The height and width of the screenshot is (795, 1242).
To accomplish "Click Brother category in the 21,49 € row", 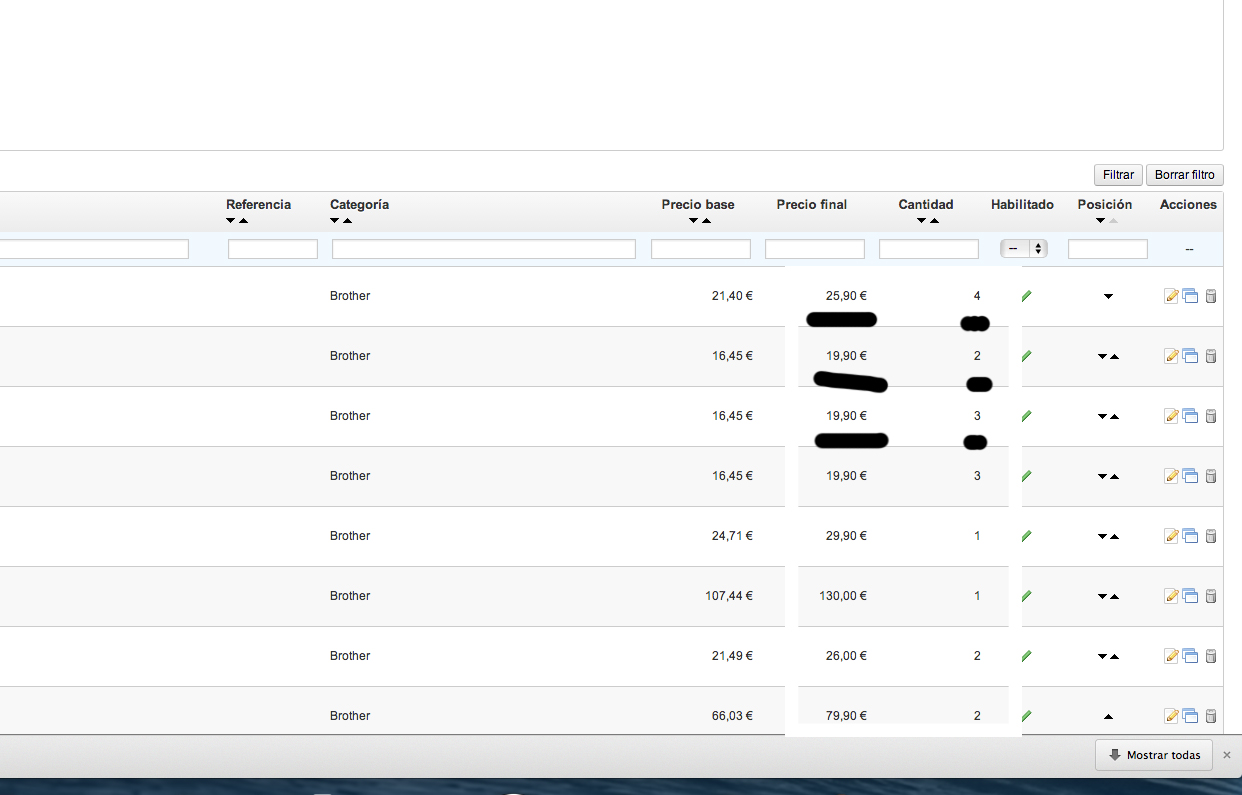I will (x=350, y=656).
